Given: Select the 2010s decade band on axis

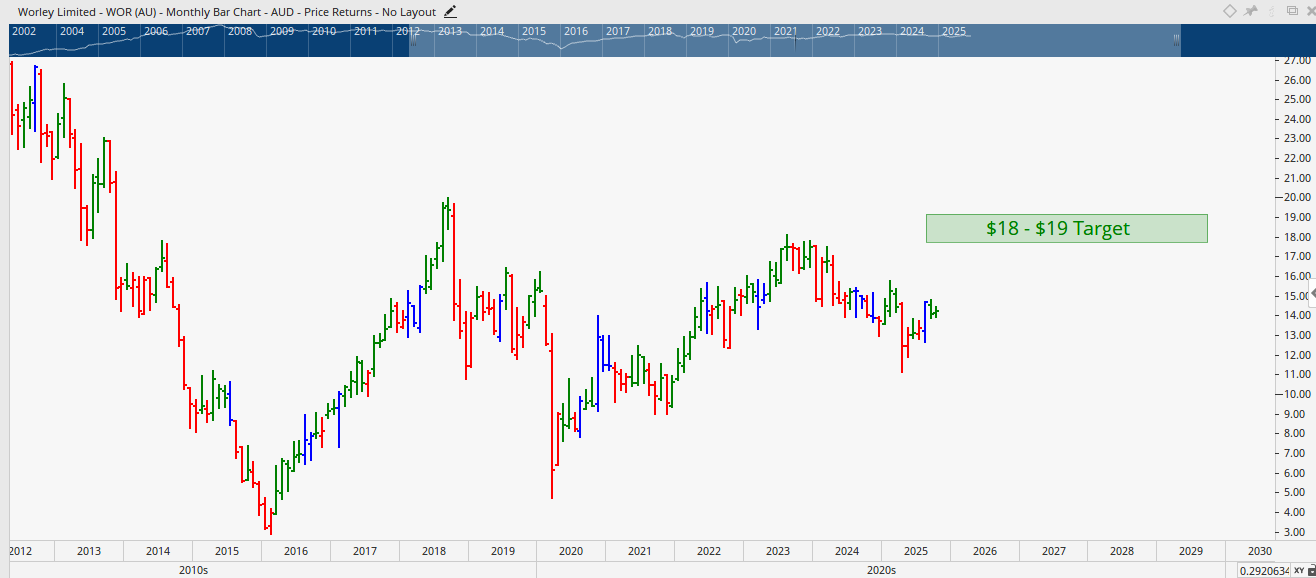Looking at the screenshot, I should coord(193,570).
